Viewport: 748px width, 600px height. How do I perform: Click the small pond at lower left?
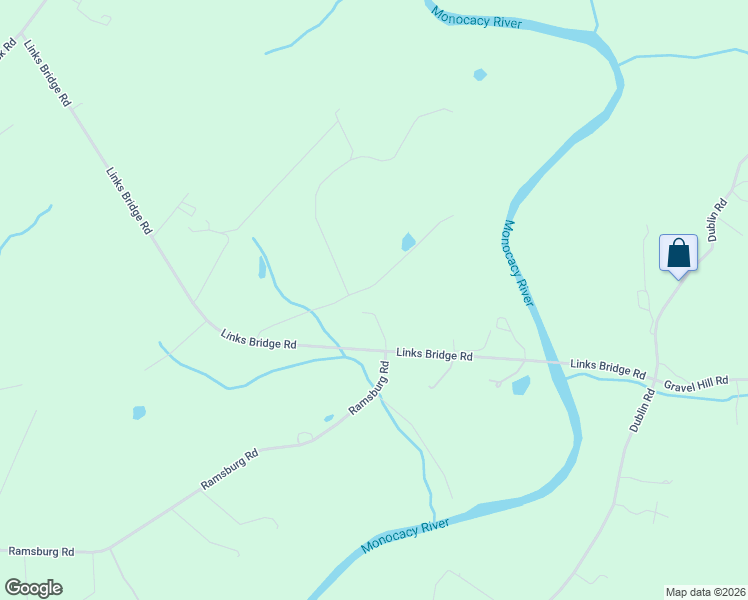pos(139,413)
